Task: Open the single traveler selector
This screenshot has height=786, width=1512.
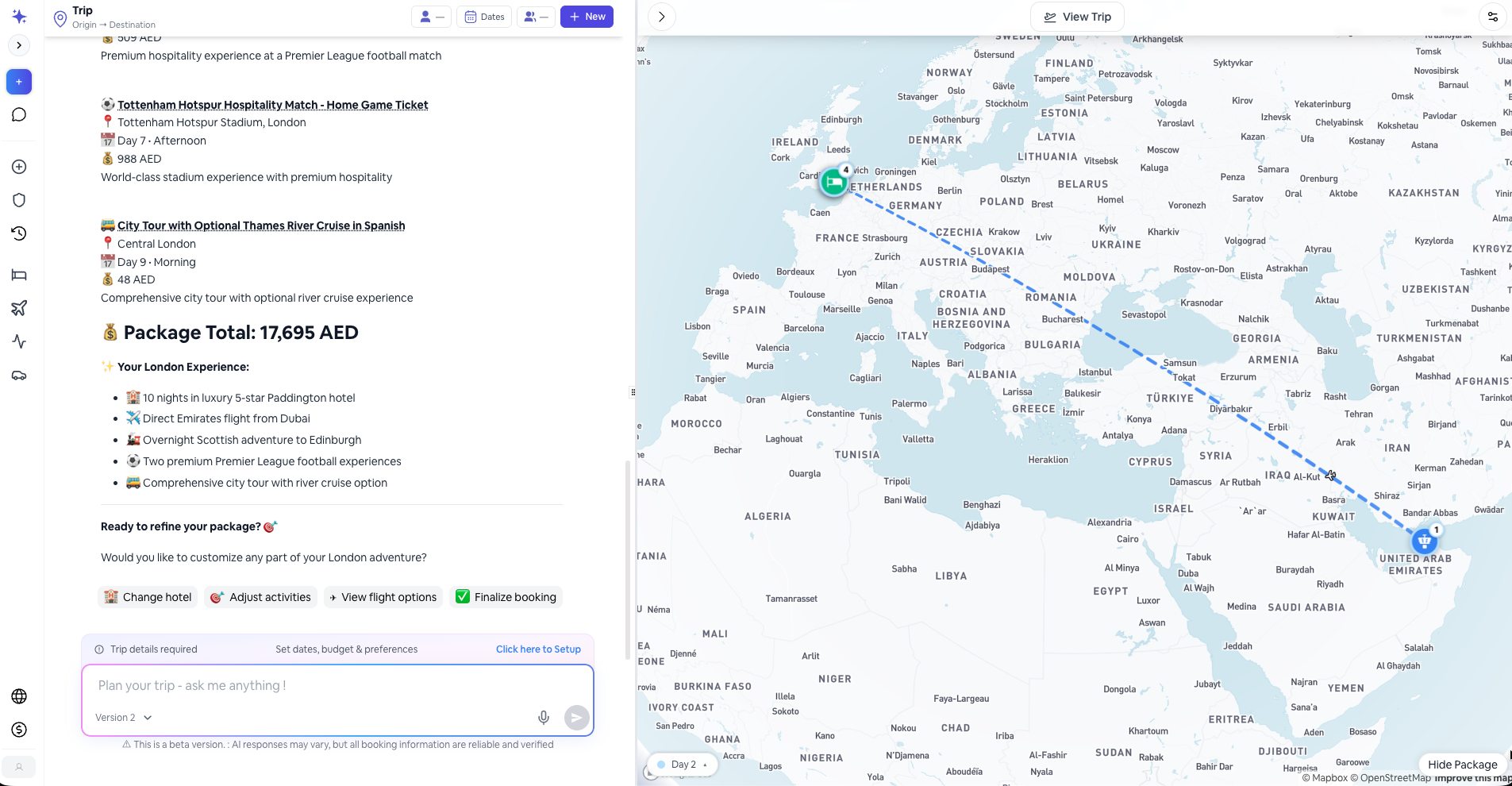Action: click(x=432, y=17)
